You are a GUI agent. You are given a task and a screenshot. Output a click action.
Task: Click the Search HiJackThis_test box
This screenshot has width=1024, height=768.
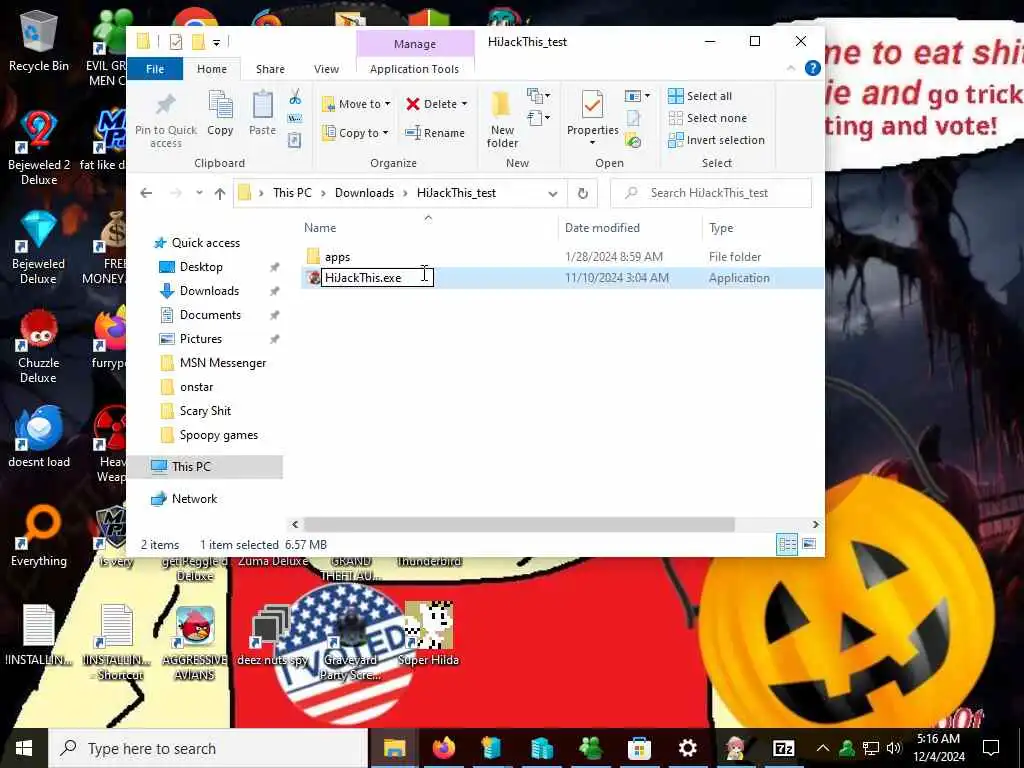tap(711, 193)
